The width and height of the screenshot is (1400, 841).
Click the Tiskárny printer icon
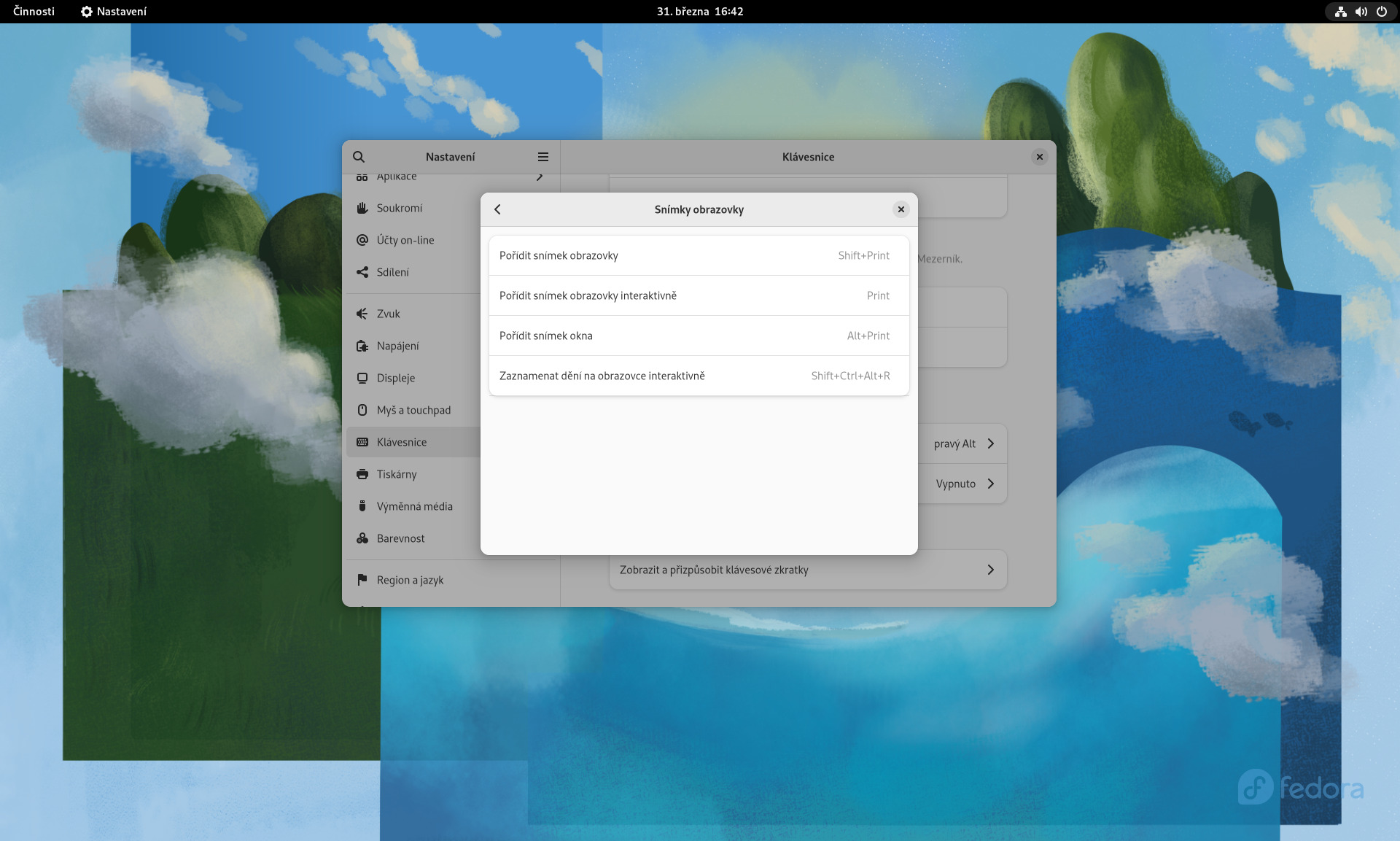362,474
